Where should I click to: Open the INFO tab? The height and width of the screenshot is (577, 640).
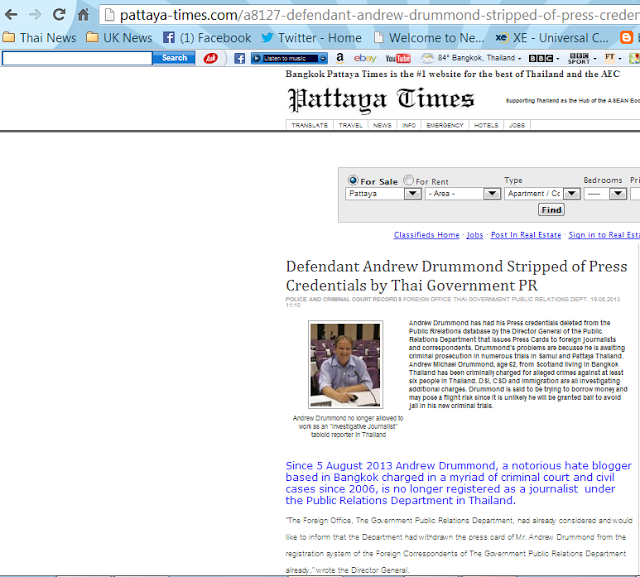click(409, 125)
